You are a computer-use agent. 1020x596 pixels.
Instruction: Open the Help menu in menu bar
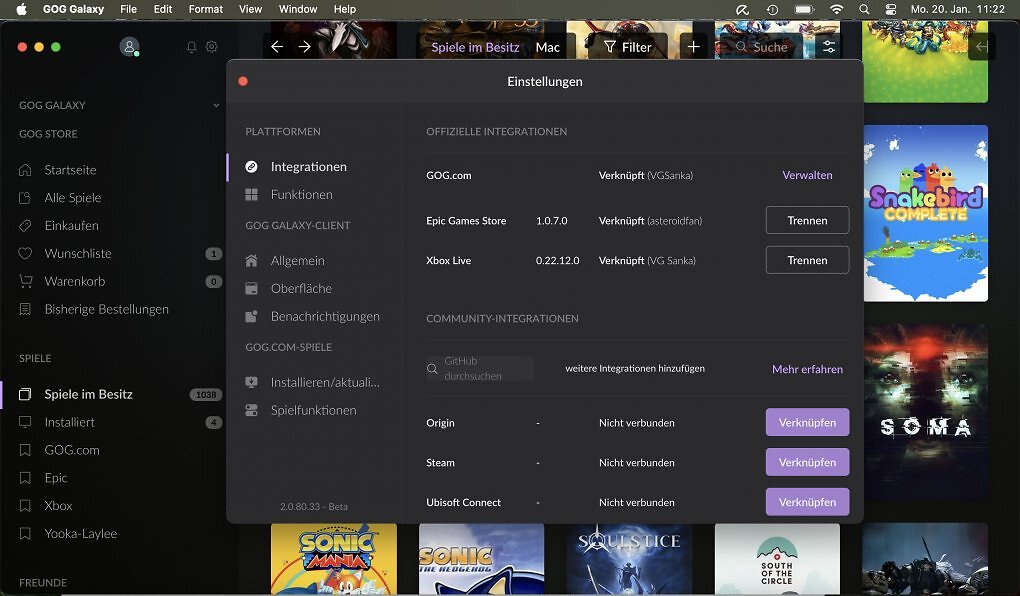pyautogui.click(x=345, y=9)
